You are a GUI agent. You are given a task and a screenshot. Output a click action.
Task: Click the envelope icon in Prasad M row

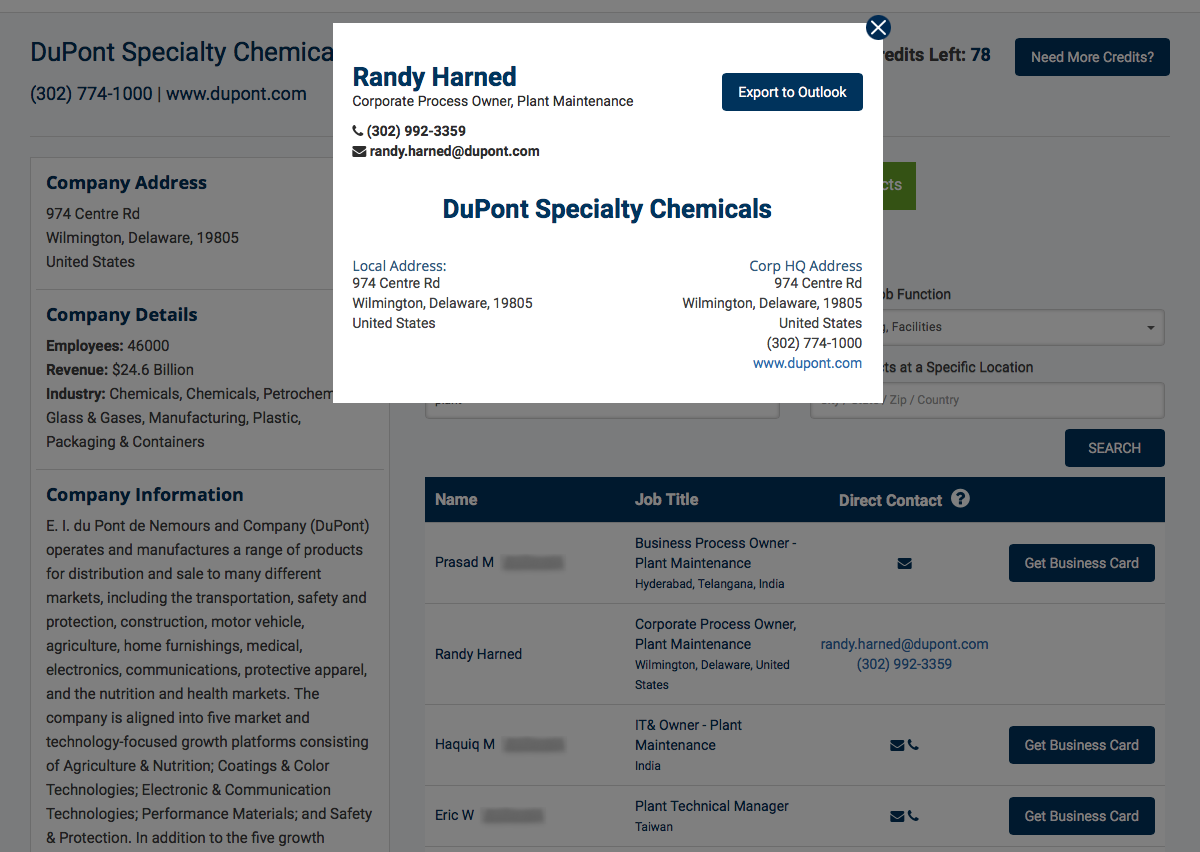click(x=904, y=564)
